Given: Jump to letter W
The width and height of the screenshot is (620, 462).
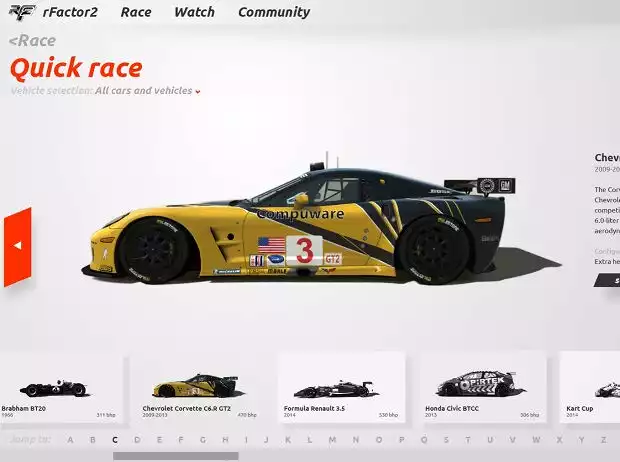Looking at the screenshot, I should (536, 440).
